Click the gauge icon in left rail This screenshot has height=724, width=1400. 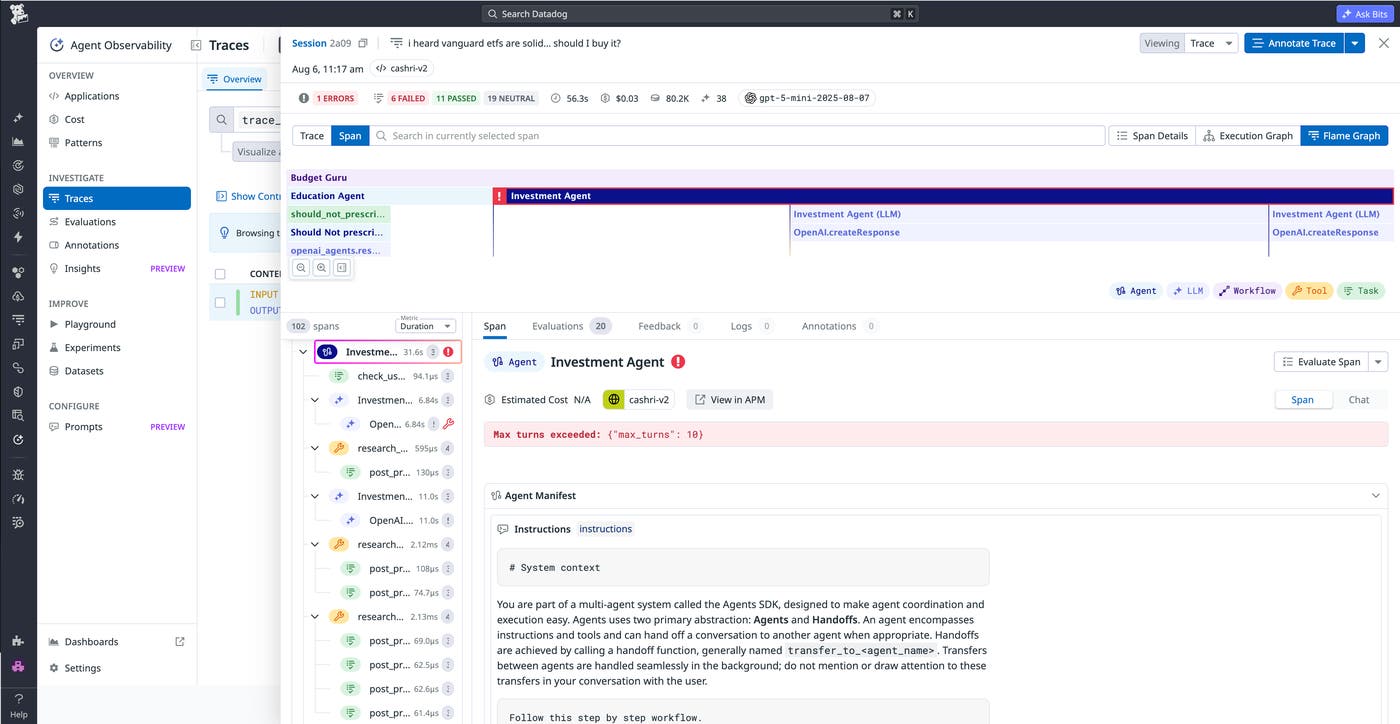18,498
